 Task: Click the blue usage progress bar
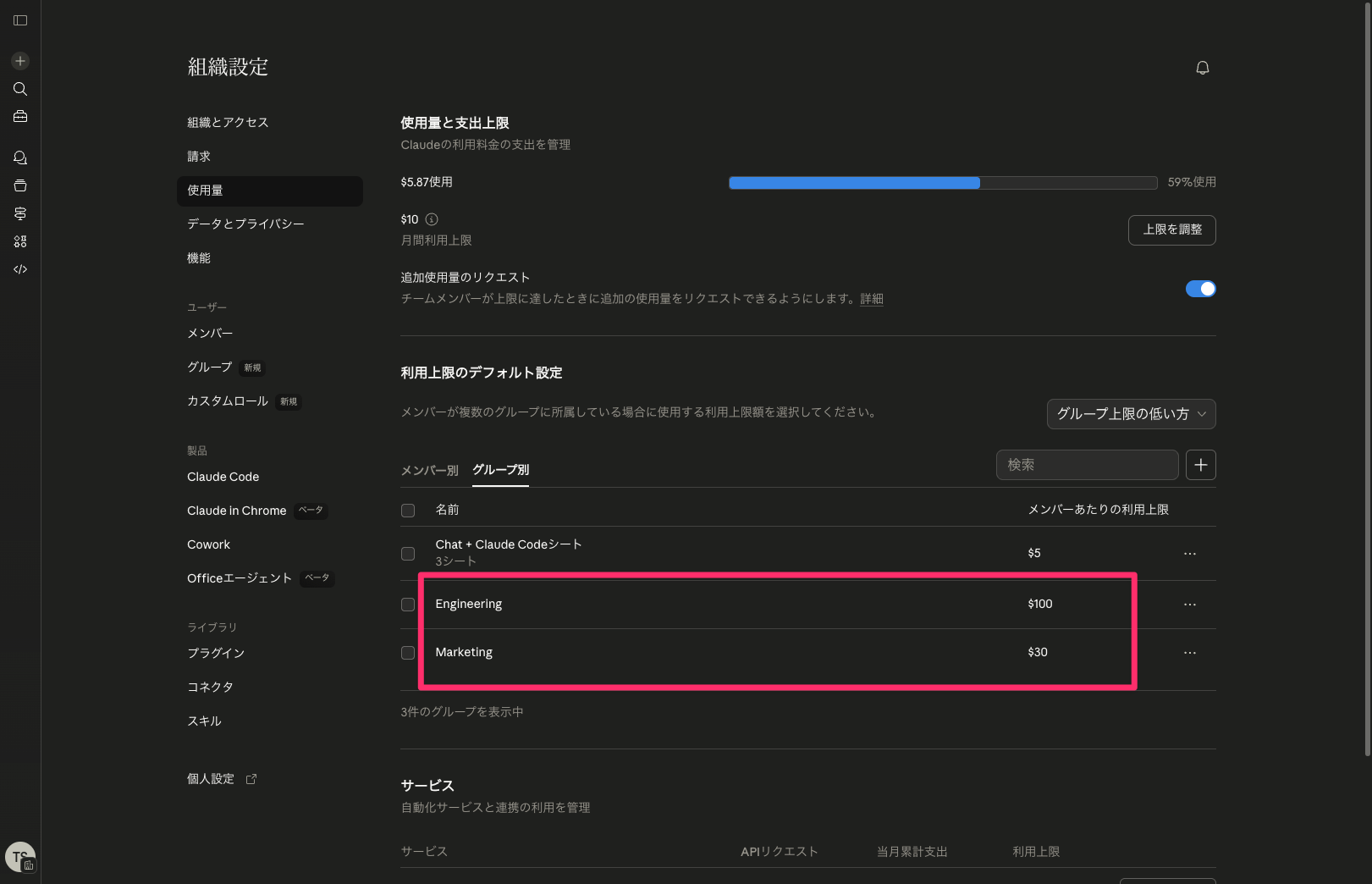point(853,182)
